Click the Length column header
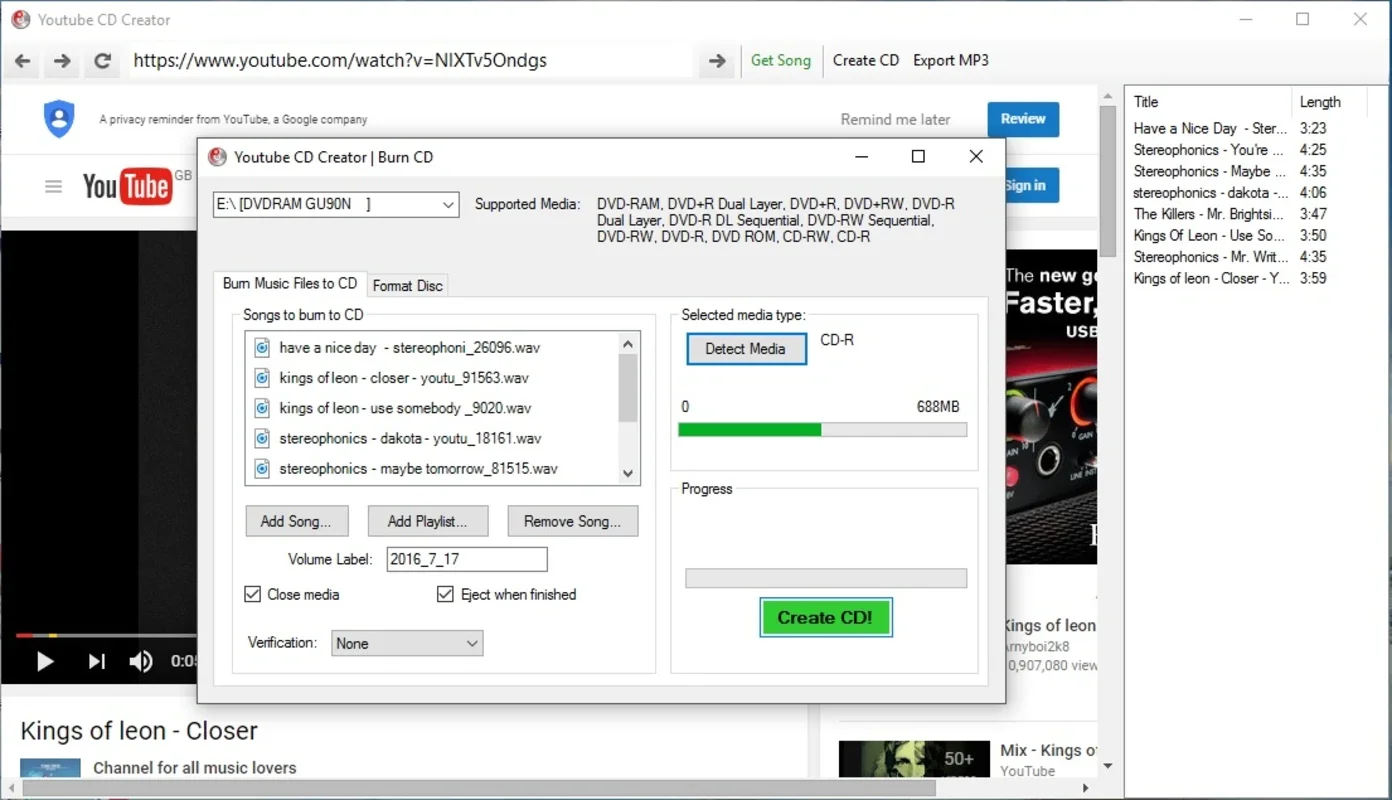1392x800 pixels. tap(1320, 102)
